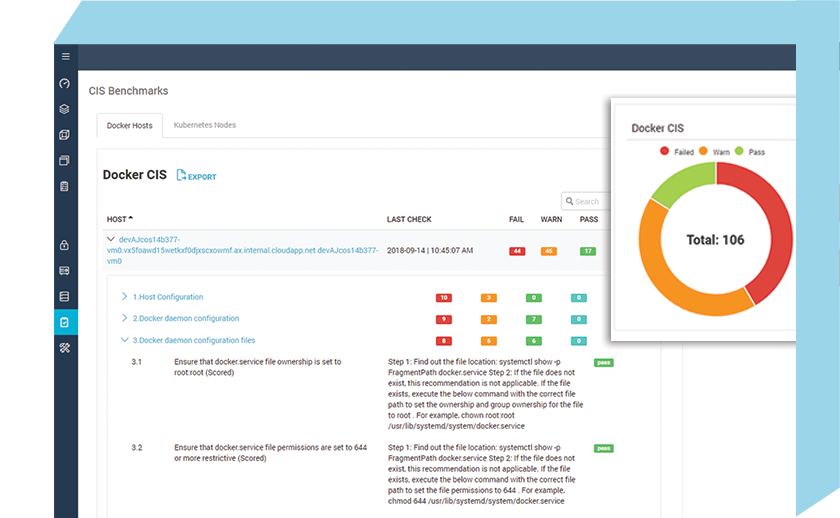Toggle the Warn legend orange dot
This screenshot has width=840, height=518.
703,151
